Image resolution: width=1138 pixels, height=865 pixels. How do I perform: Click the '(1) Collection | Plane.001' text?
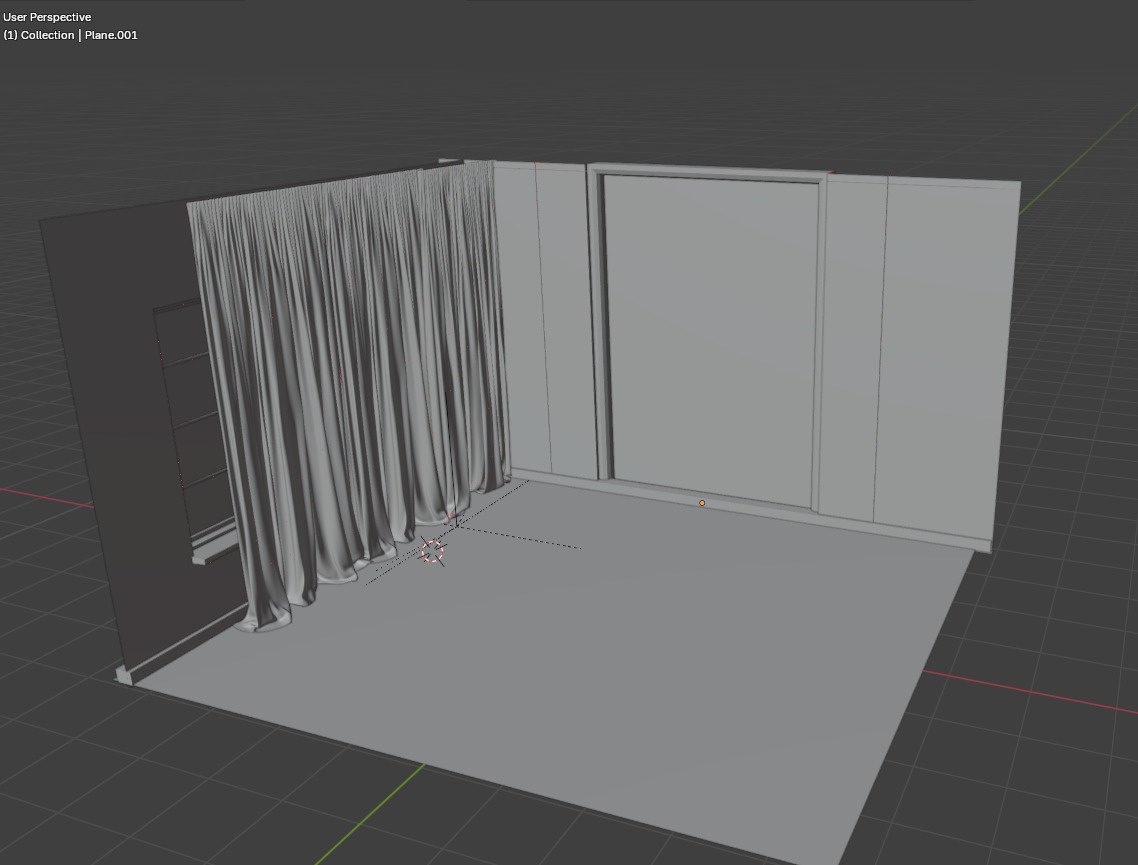[x=70, y=35]
